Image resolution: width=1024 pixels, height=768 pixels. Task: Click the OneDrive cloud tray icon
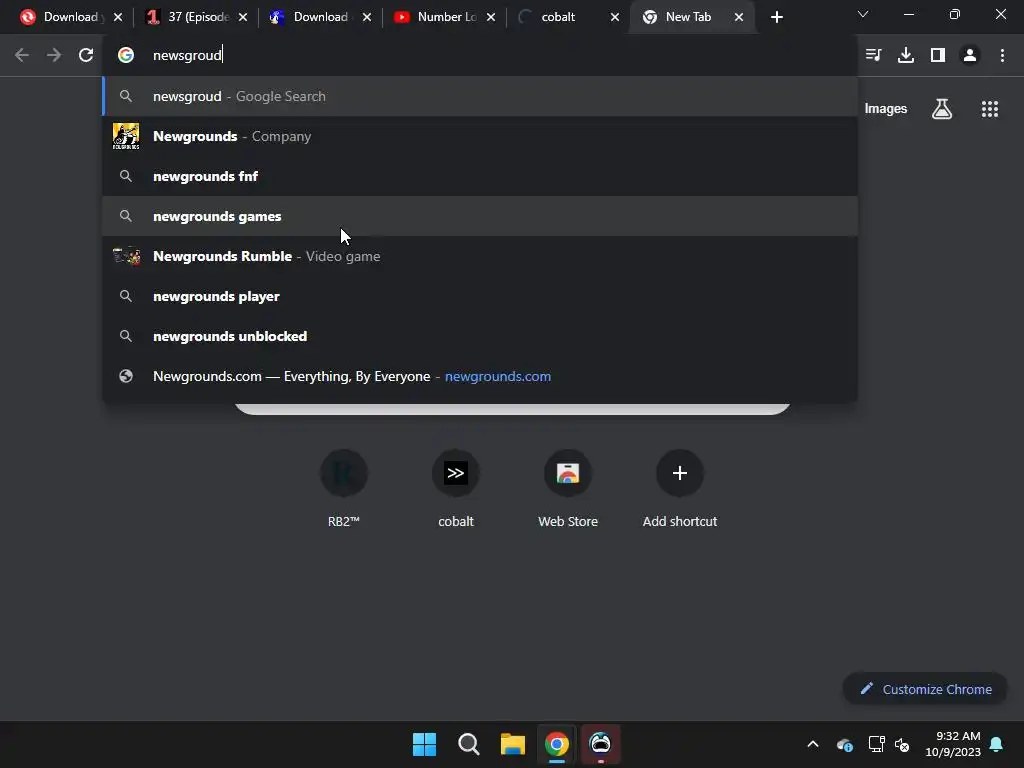click(844, 744)
